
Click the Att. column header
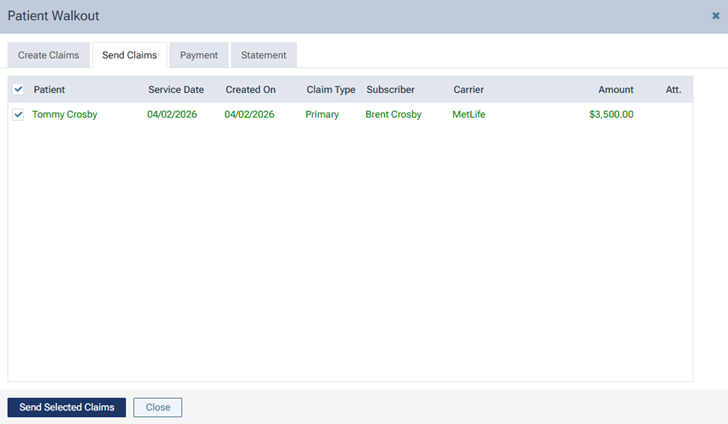click(673, 90)
